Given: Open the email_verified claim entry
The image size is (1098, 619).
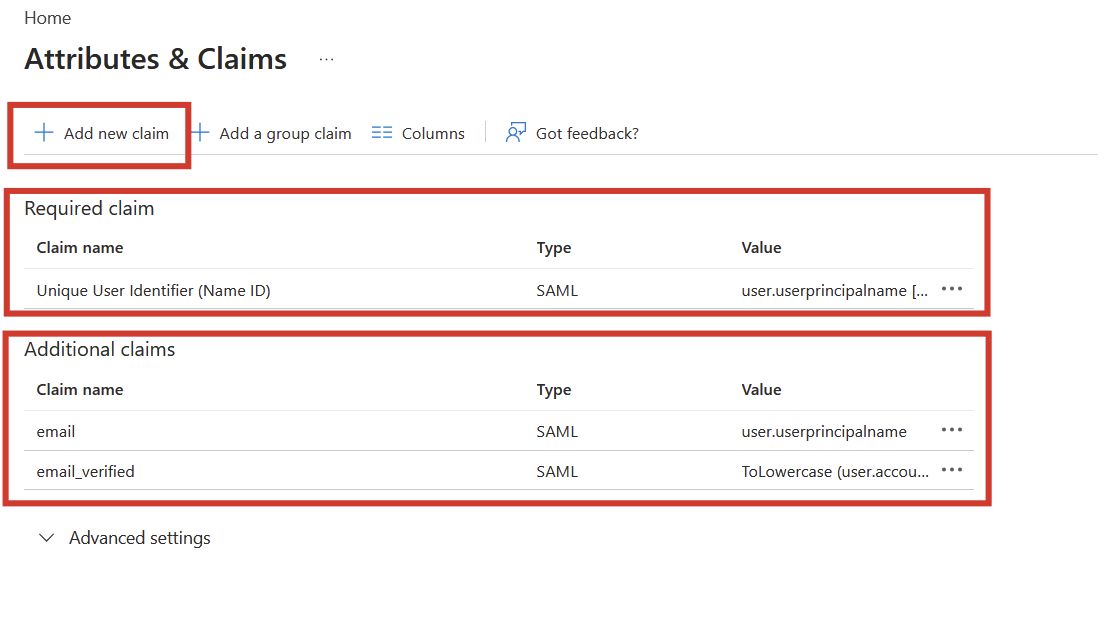Looking at the screenshot, I should coord(85,471).
